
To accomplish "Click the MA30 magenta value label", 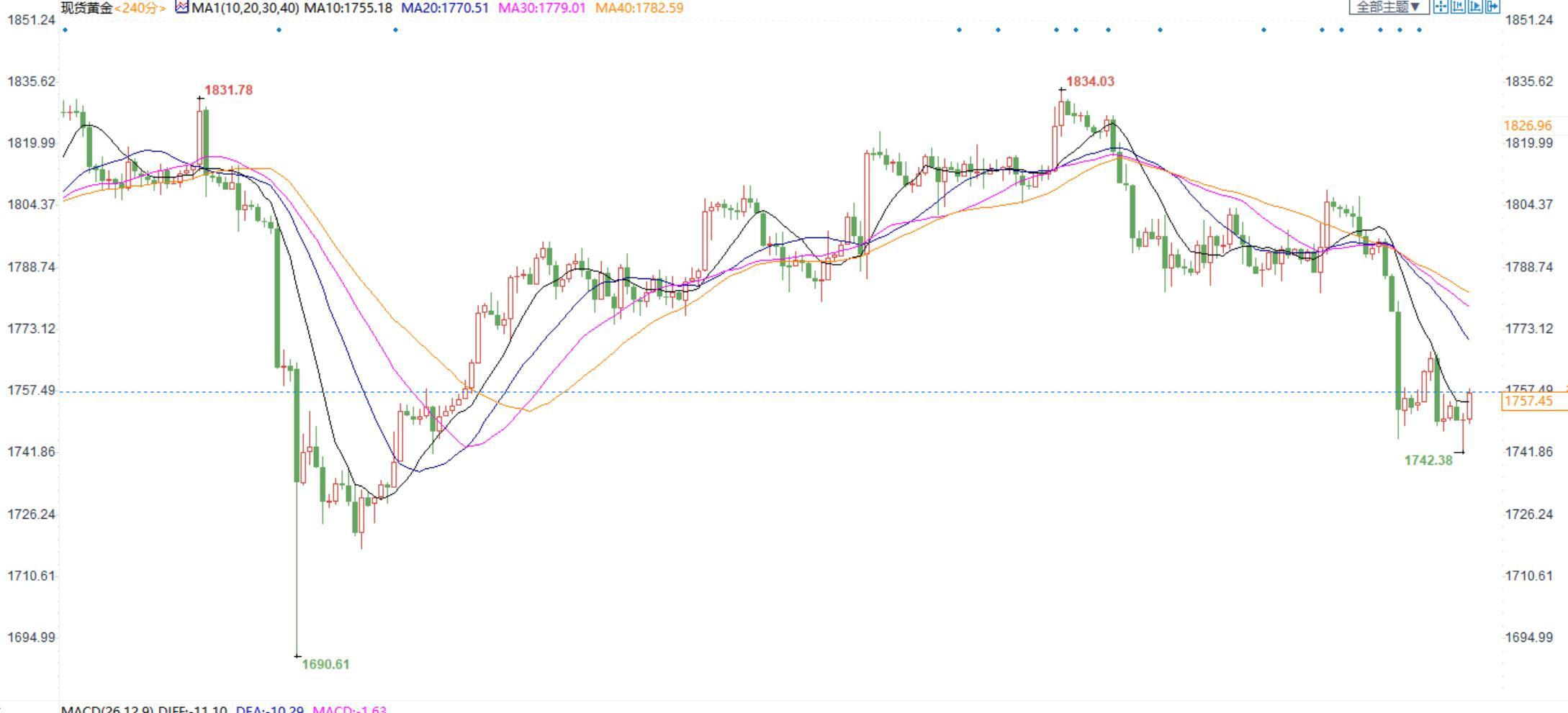I will pos(541,9).
